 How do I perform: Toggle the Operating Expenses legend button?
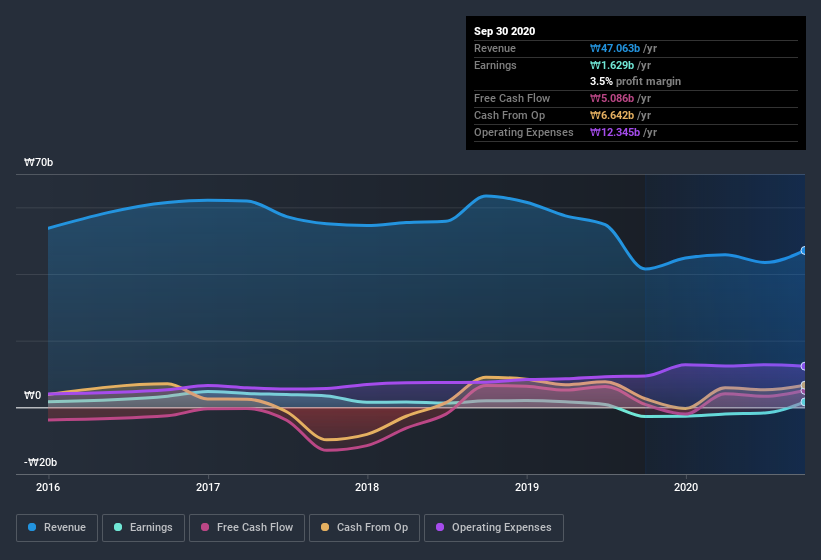[494, 528]
